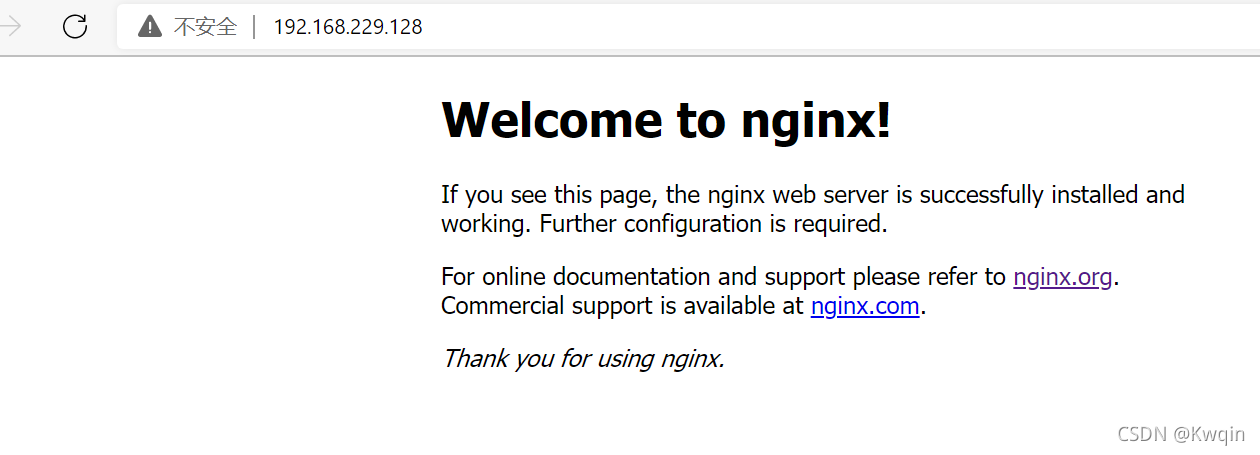Click the forward navigation arrow
Viewport: 1260px width, 455px height.
pos(12,27)
